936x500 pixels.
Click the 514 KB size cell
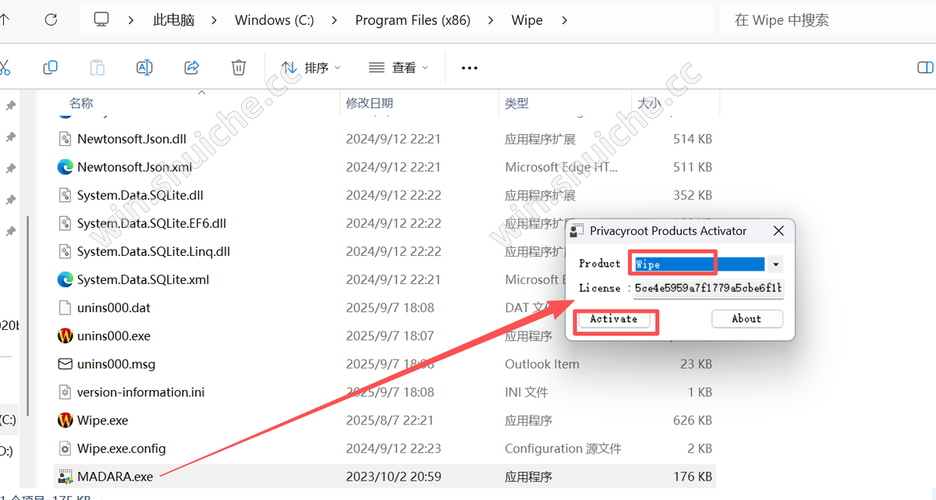(692, 139)
